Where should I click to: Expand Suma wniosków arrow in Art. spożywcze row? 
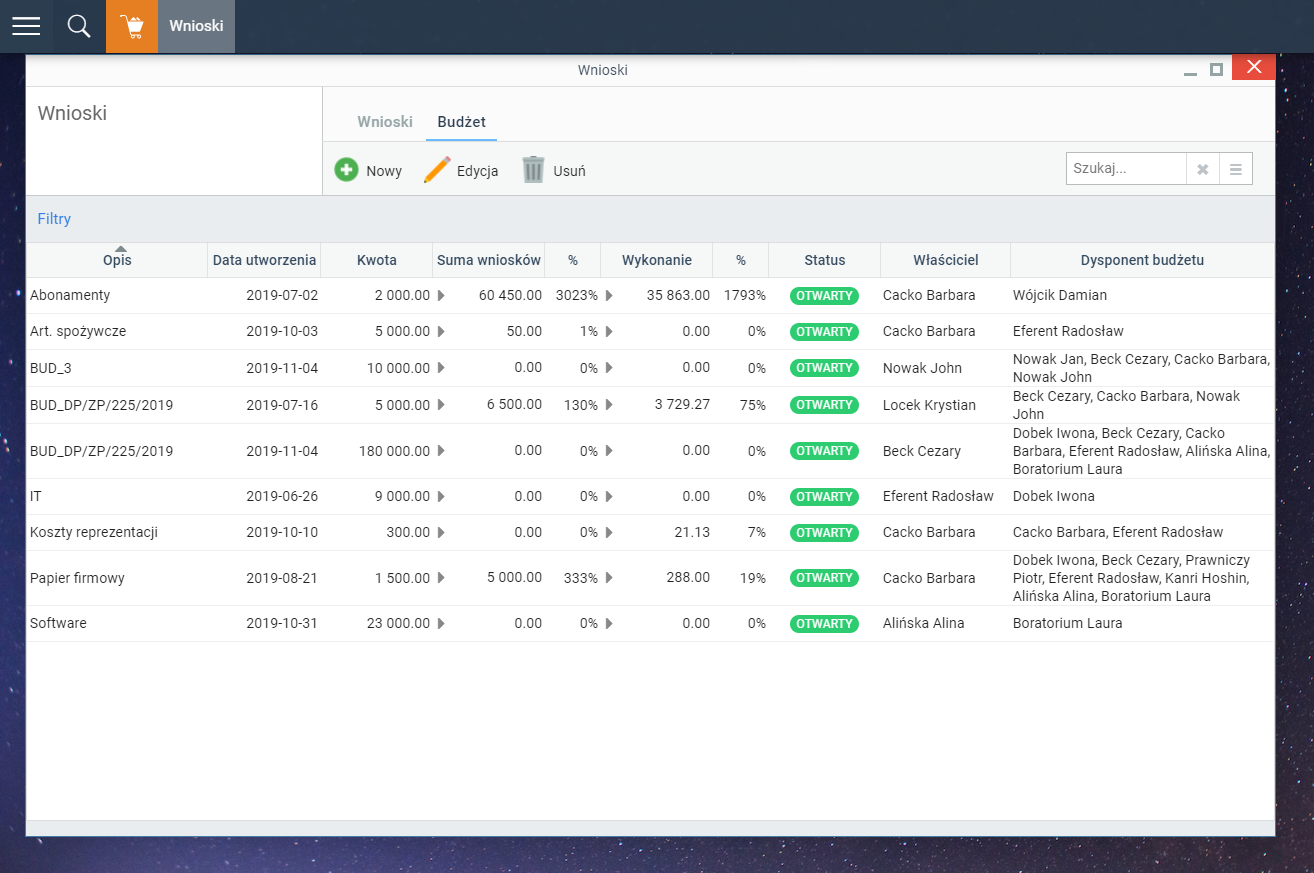pos(441,331)
